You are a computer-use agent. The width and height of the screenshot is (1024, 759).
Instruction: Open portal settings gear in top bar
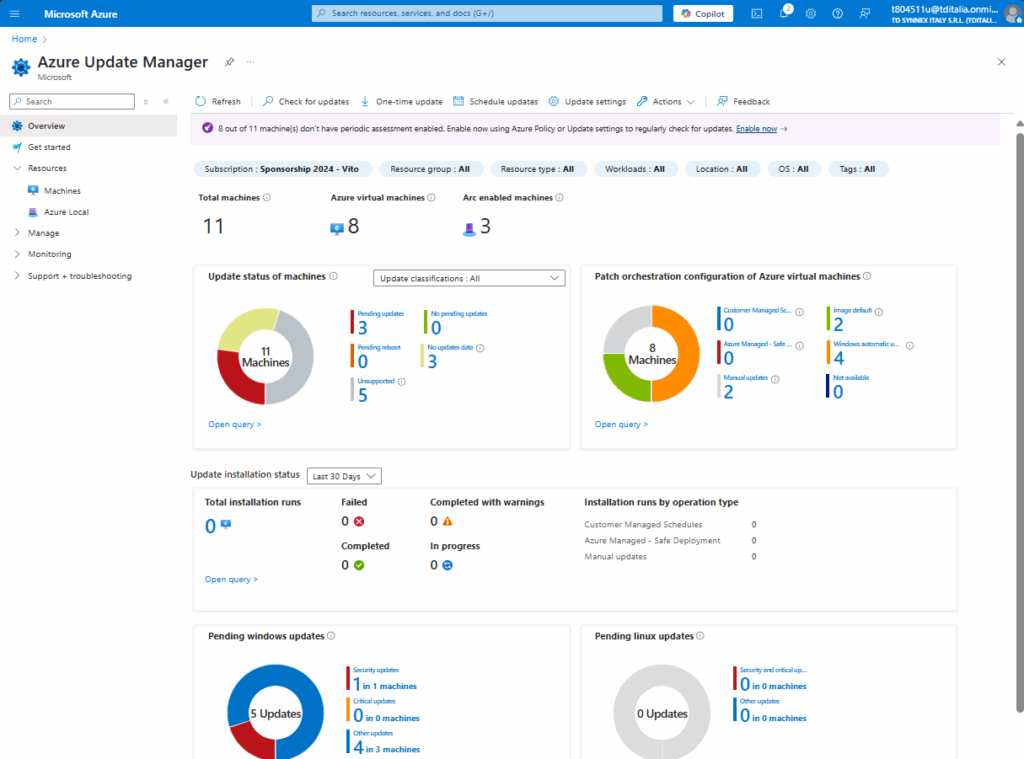[810, 14]
